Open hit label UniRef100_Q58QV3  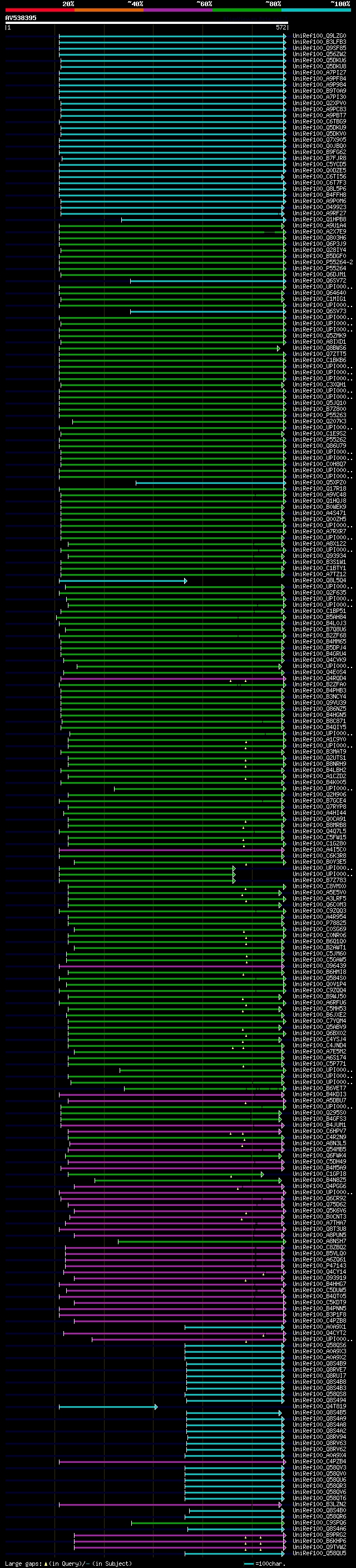(x=319, y=1467)
